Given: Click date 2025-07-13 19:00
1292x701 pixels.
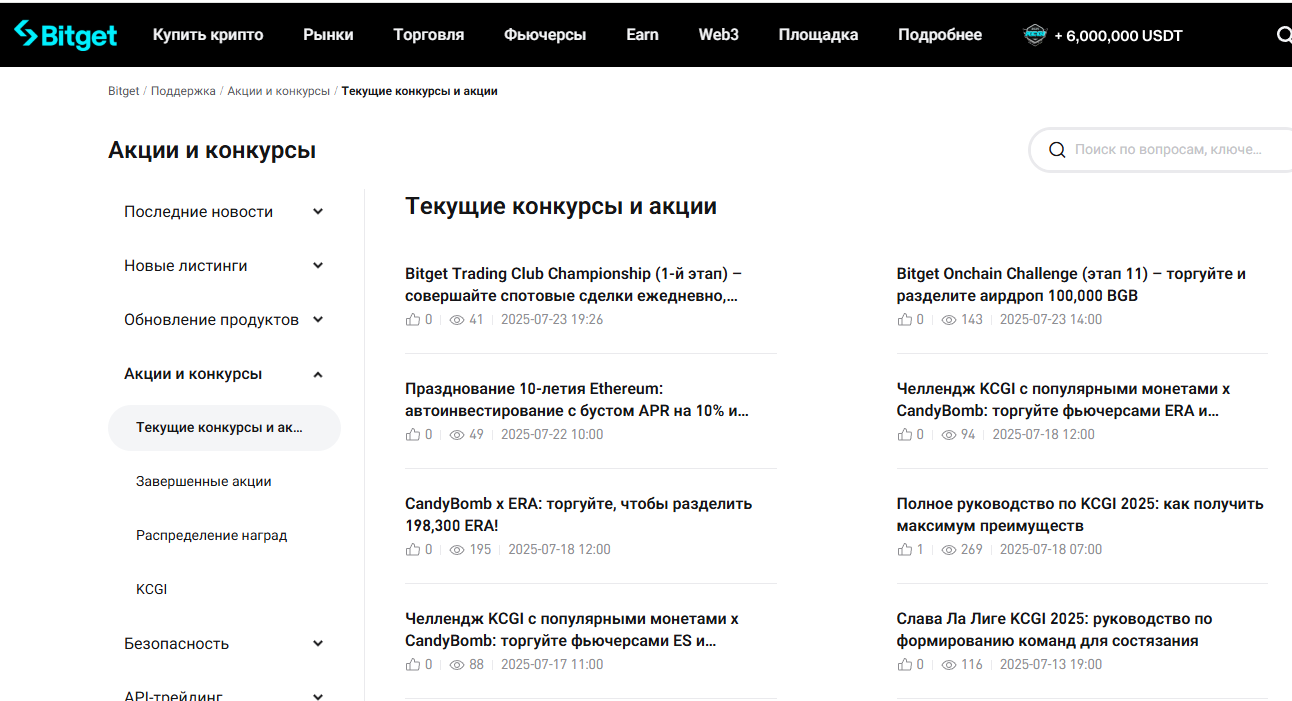Looking at the screenshot, I should pos(1051,665).
